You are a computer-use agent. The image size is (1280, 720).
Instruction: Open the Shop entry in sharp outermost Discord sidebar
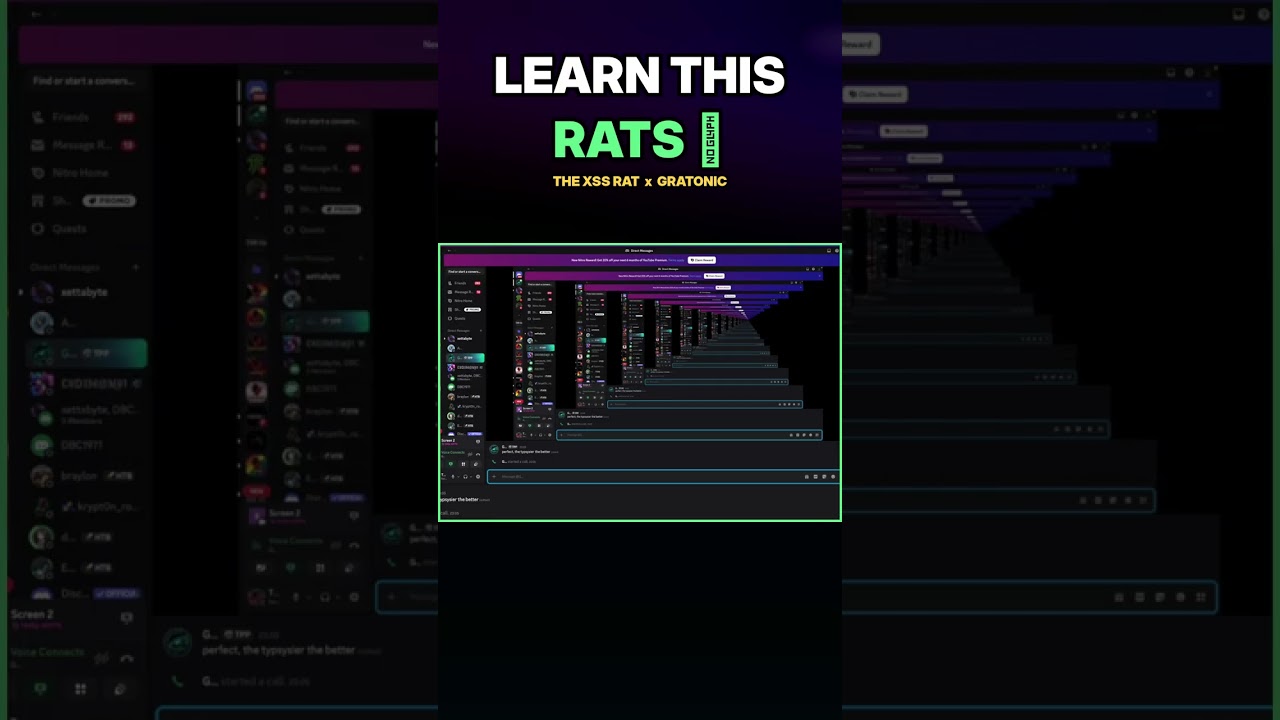463,310
